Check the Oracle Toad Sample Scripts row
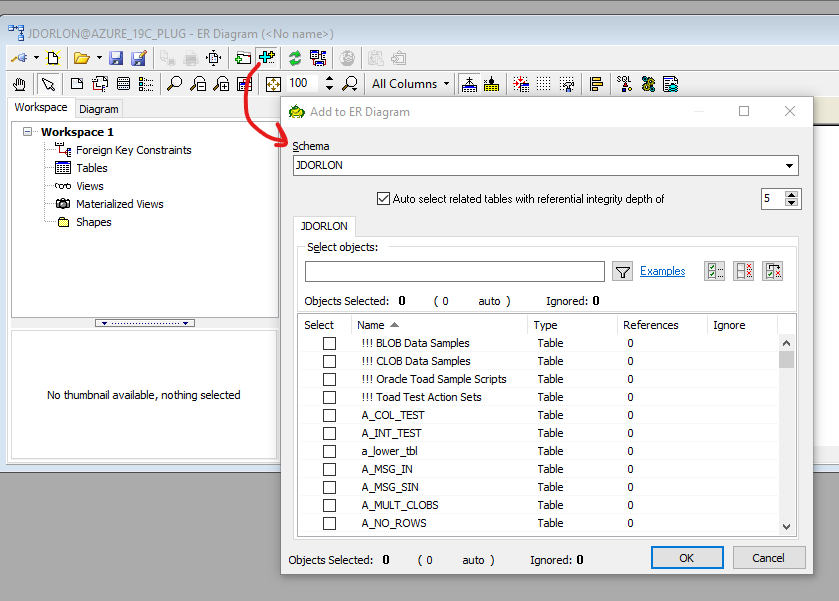839x601 pixels. point(330,379)
